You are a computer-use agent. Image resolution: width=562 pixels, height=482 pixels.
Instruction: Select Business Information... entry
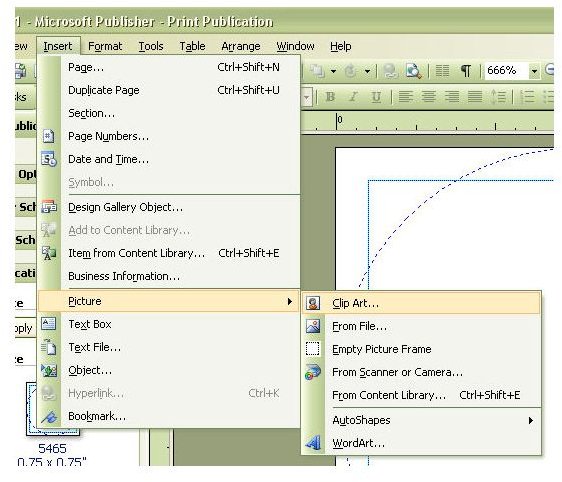[168, 276]
